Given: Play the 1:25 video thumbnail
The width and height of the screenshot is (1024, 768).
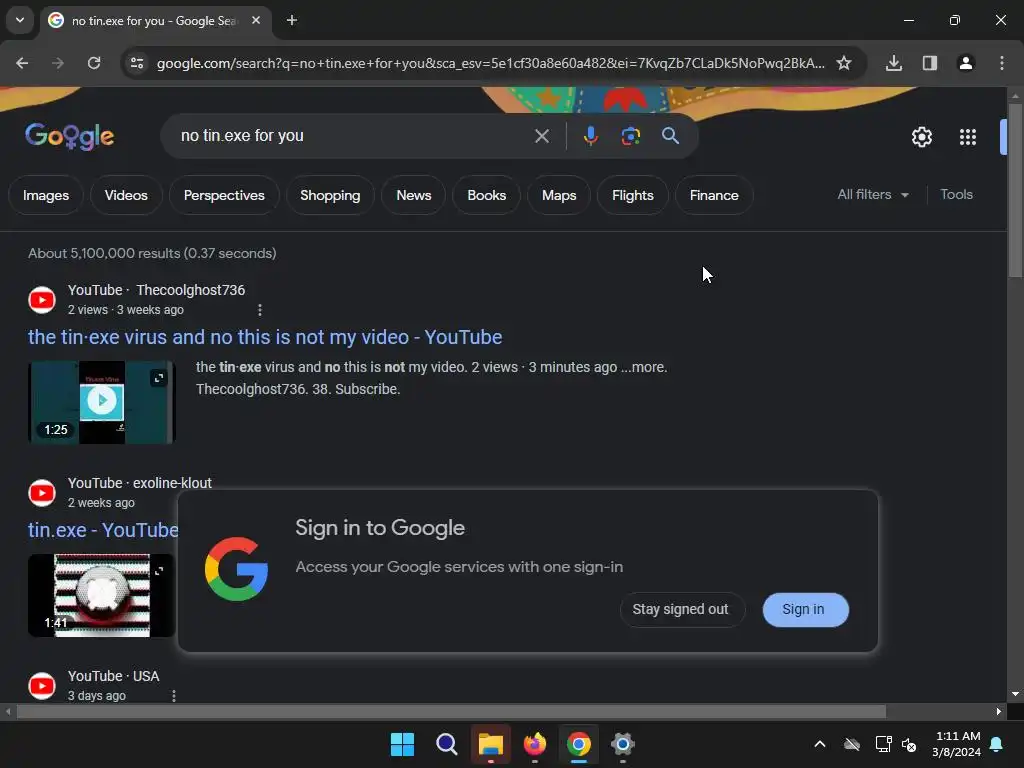Looking at the screenshot, I should 101,402.
